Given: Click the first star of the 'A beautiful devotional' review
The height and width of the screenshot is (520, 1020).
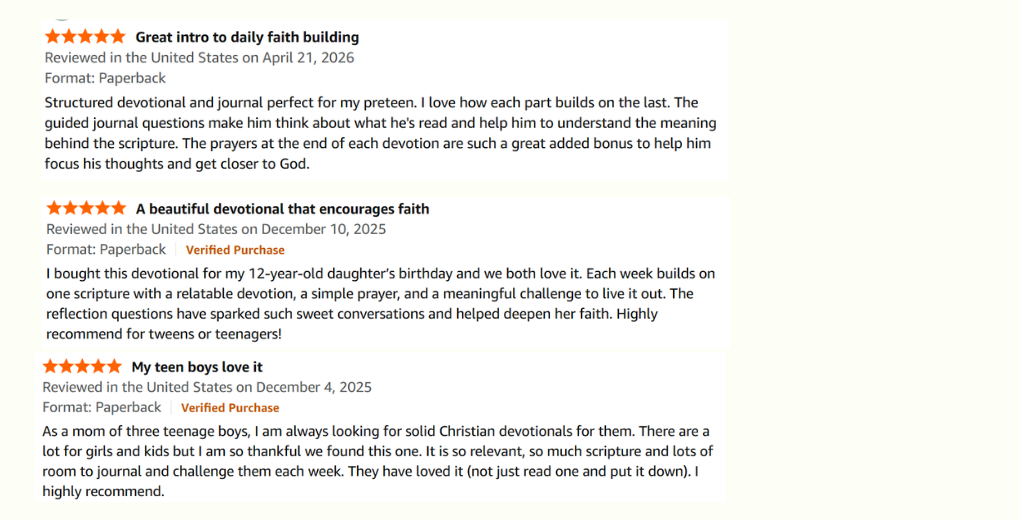Looking at the screenshot, I should pyautogui.click(x=54, y=209).
